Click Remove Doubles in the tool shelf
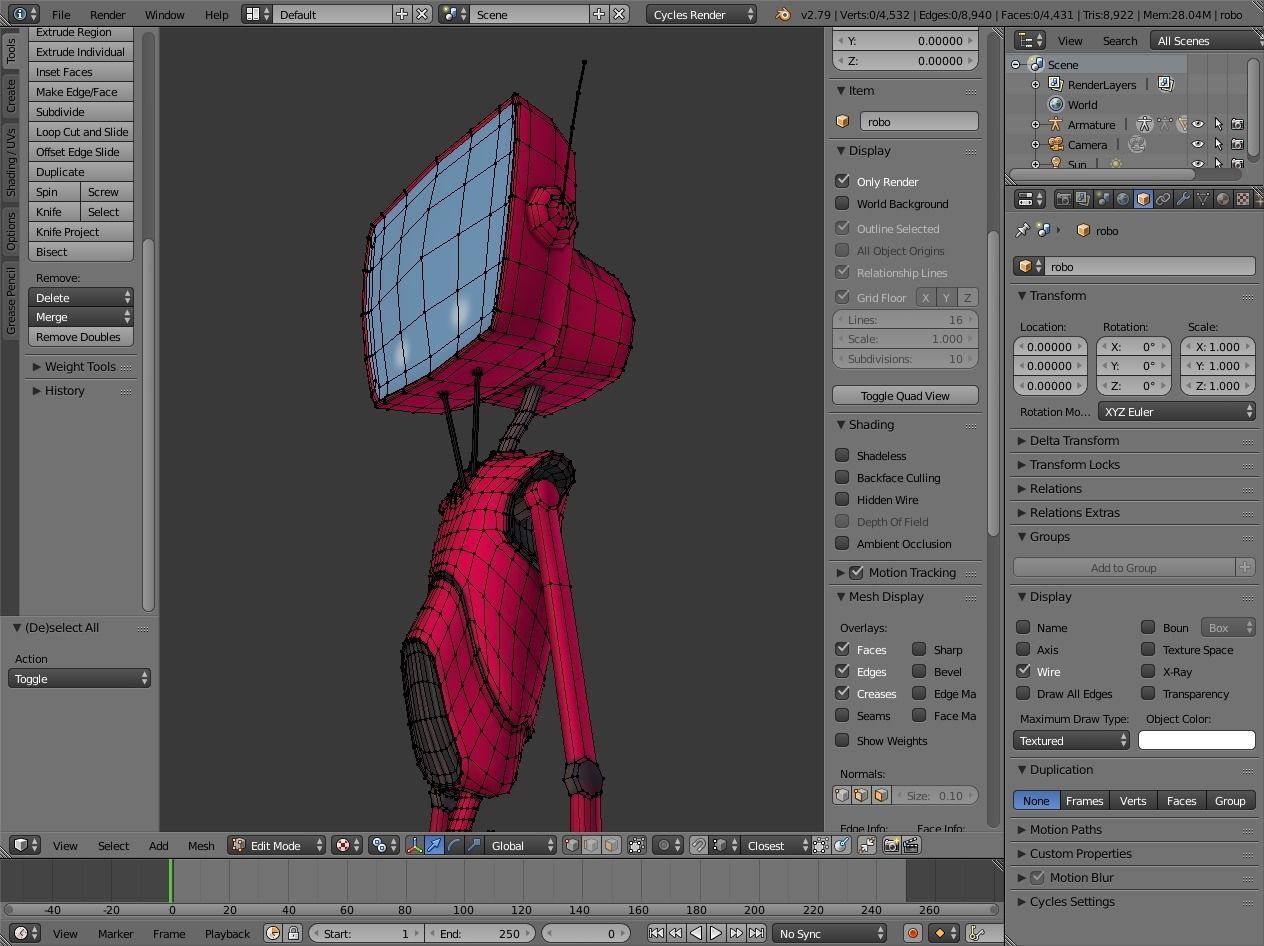Viewport: 1264px width, 946px height. tap(80, 337)
